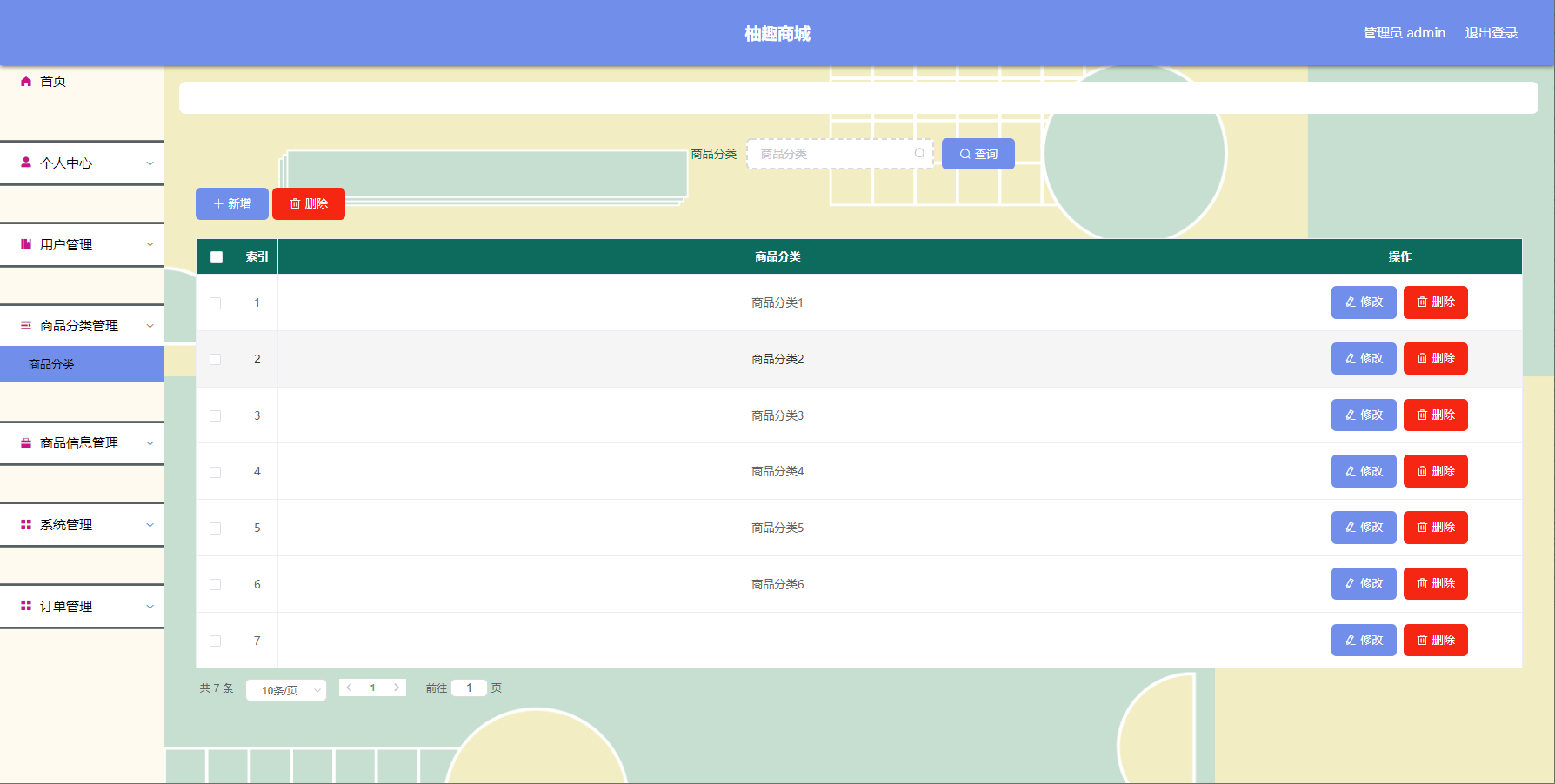Click the 新增 button to add a category
Screen dimensions: 1555x784
click(231, 203)
